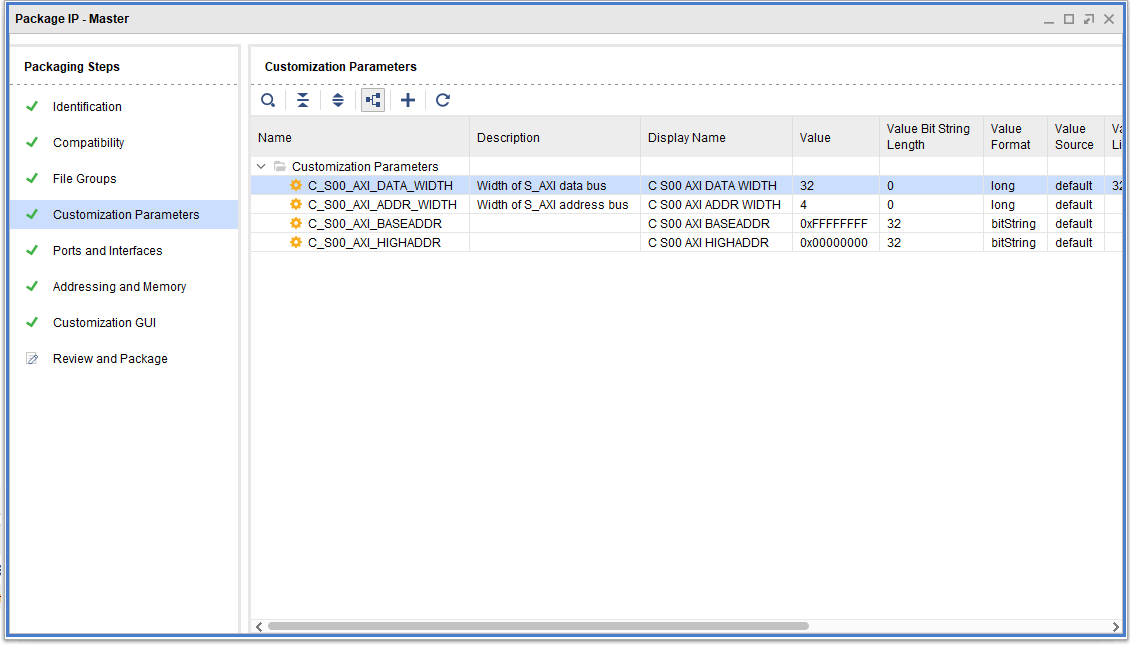Click gear icon of C_S00_AXI_DATA_WIDTH

[295, 185]
